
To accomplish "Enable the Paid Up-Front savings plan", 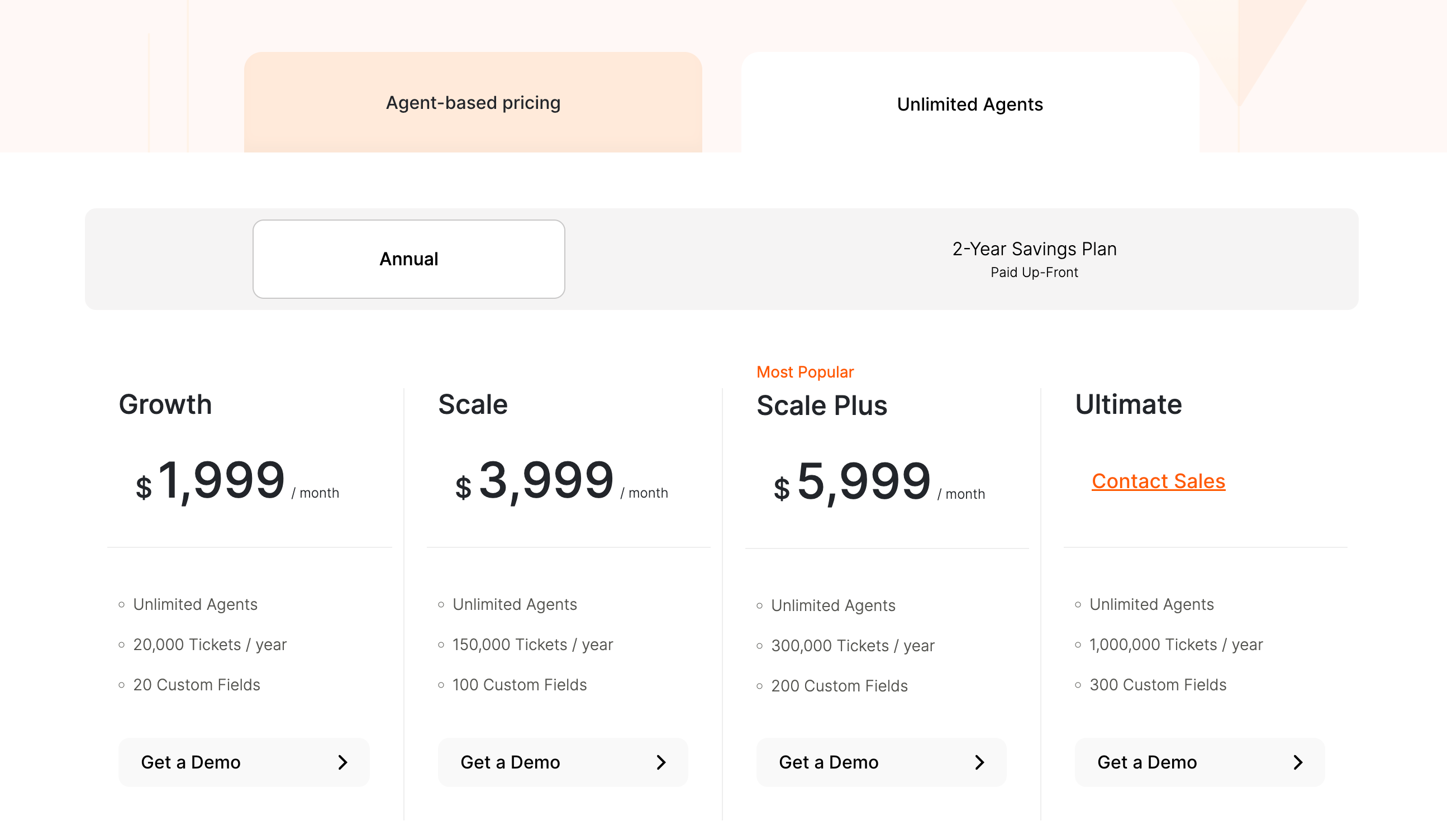I will coord(1033,271).
